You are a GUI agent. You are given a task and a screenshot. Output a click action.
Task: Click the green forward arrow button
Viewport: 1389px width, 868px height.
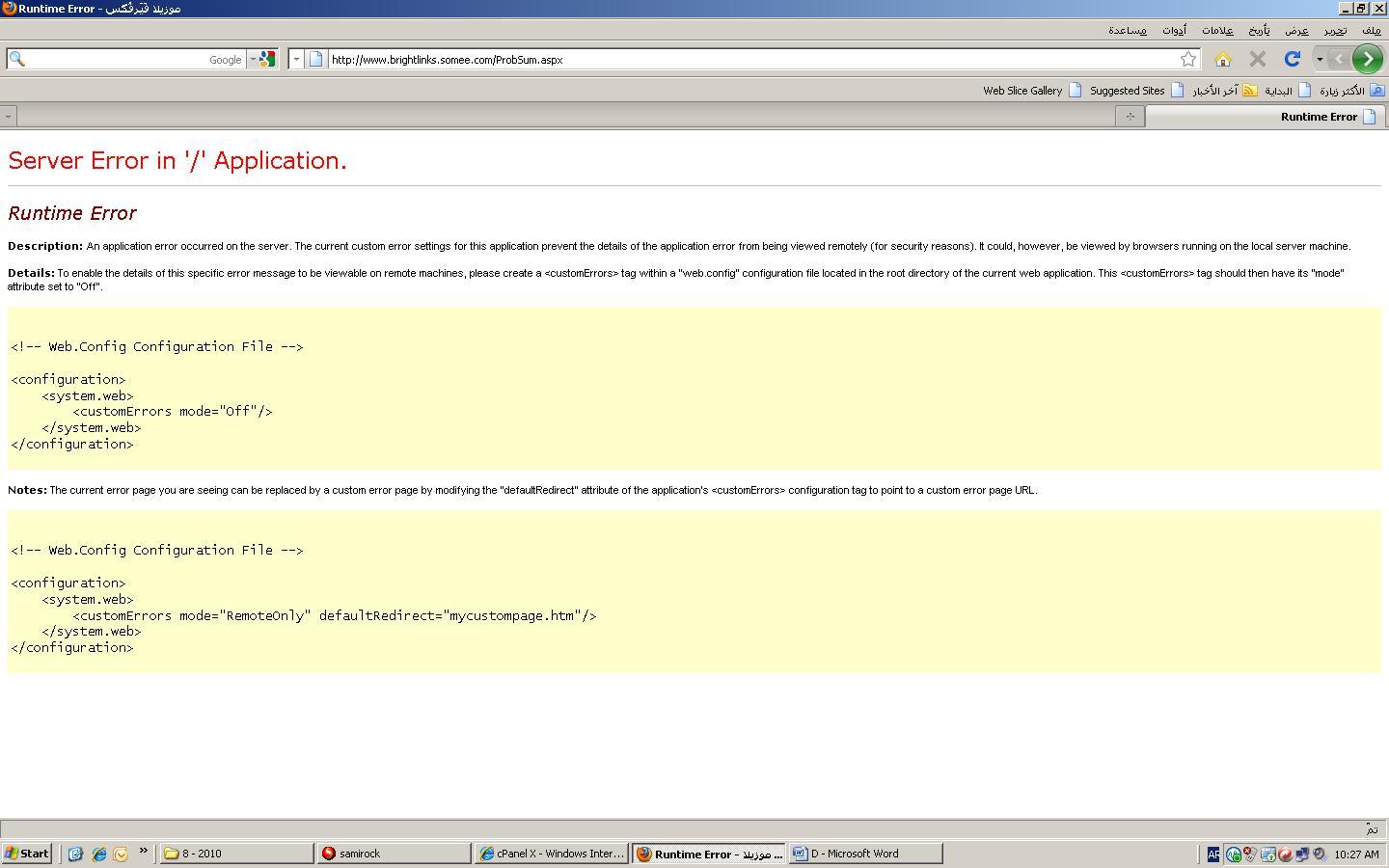click(1367, 59)
